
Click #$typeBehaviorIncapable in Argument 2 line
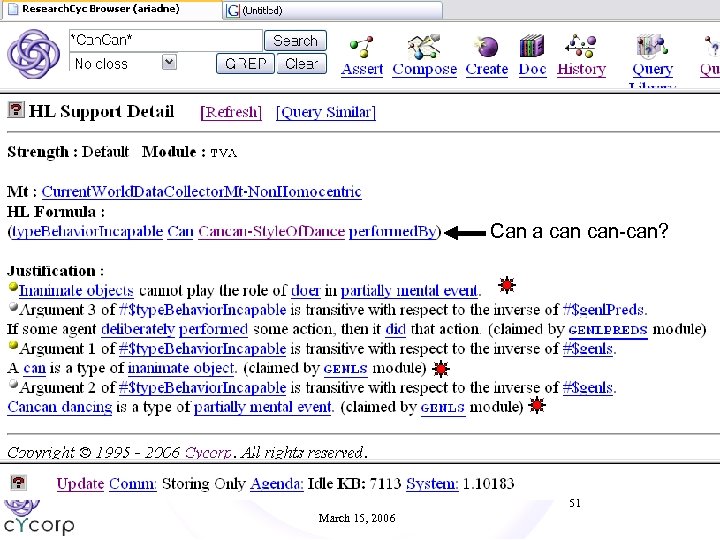(202, 388)
